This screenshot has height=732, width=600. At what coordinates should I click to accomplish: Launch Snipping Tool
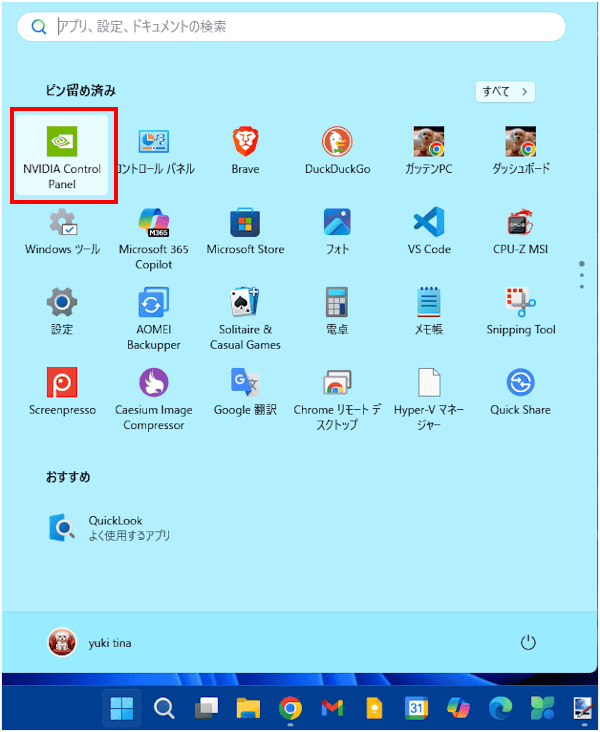[x=521, y=312]
